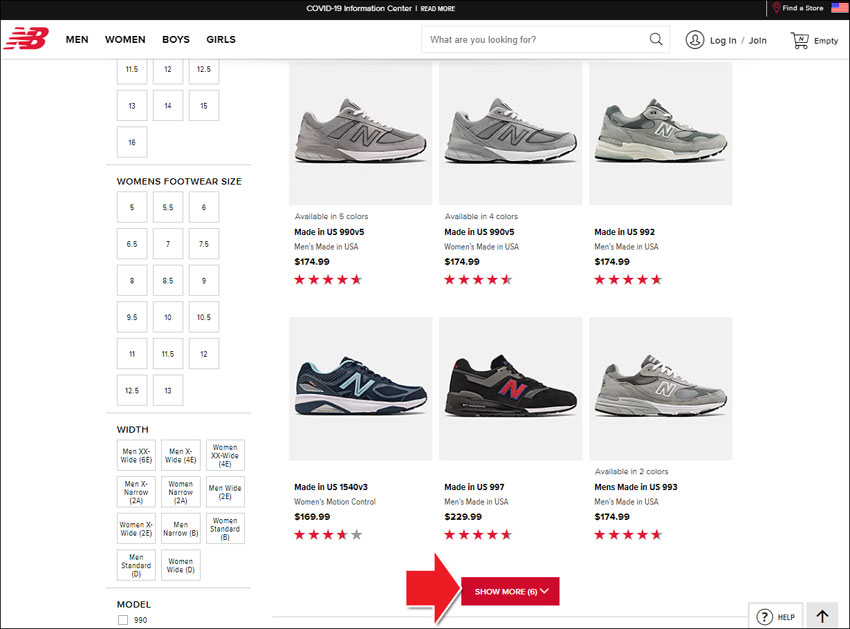Click the Log In link
850x629 pixels.
click(x=723, y=40)
